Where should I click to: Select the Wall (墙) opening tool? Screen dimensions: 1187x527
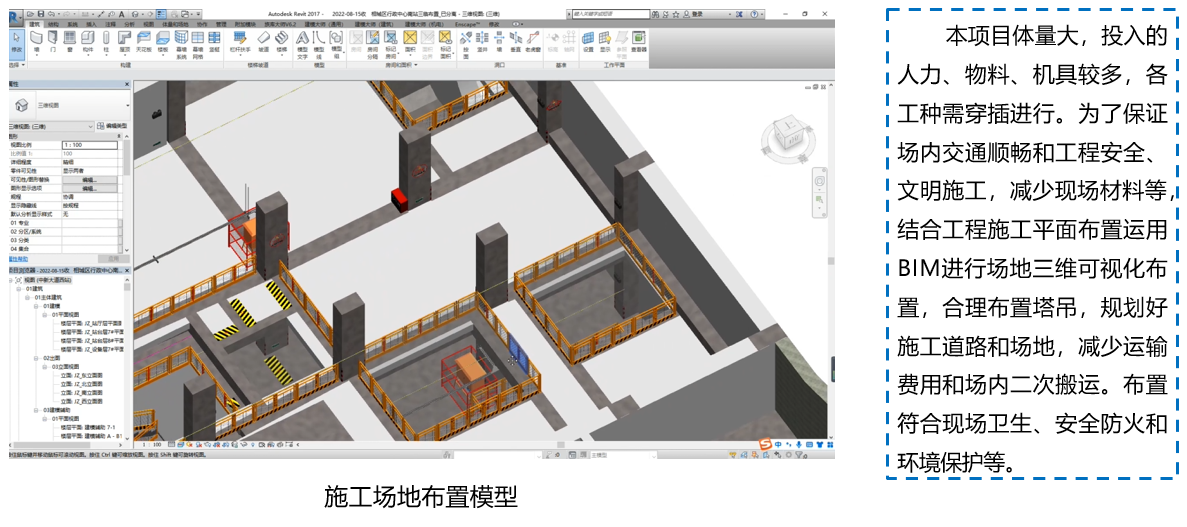click(500, 42)
